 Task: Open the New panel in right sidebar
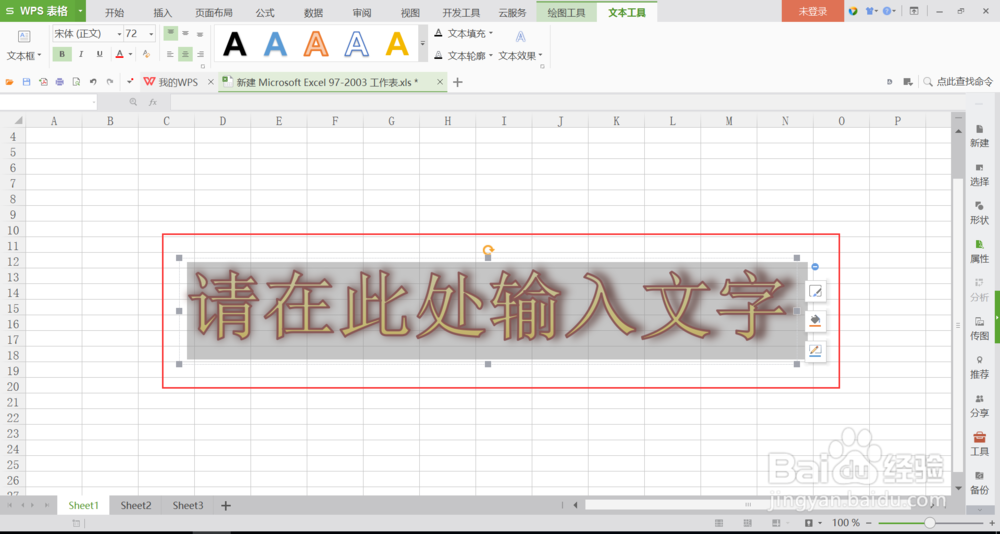[x=980, y=136]
